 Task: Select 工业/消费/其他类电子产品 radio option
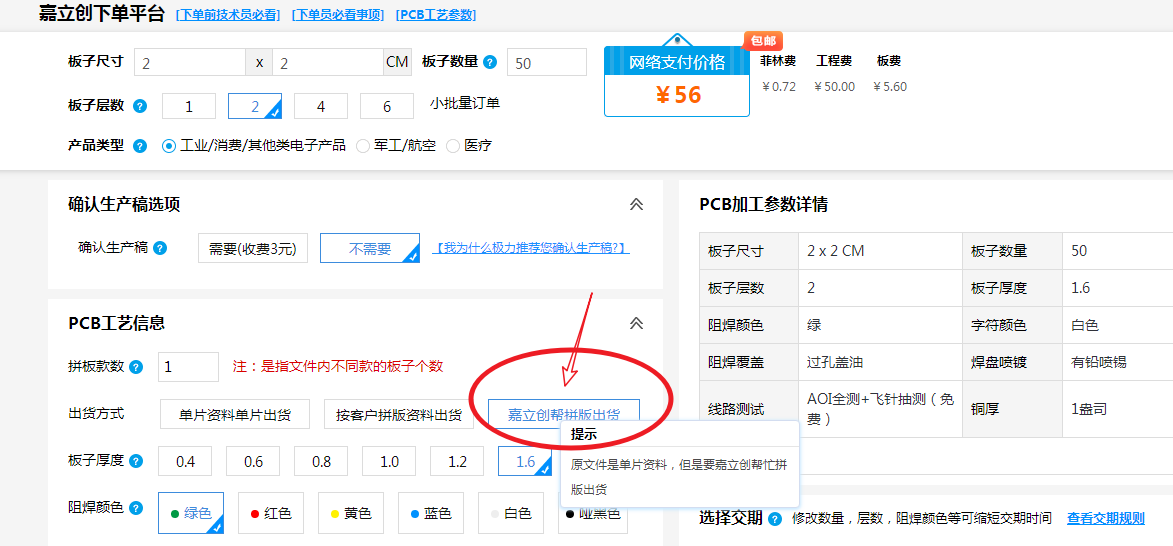coord(169,146)
